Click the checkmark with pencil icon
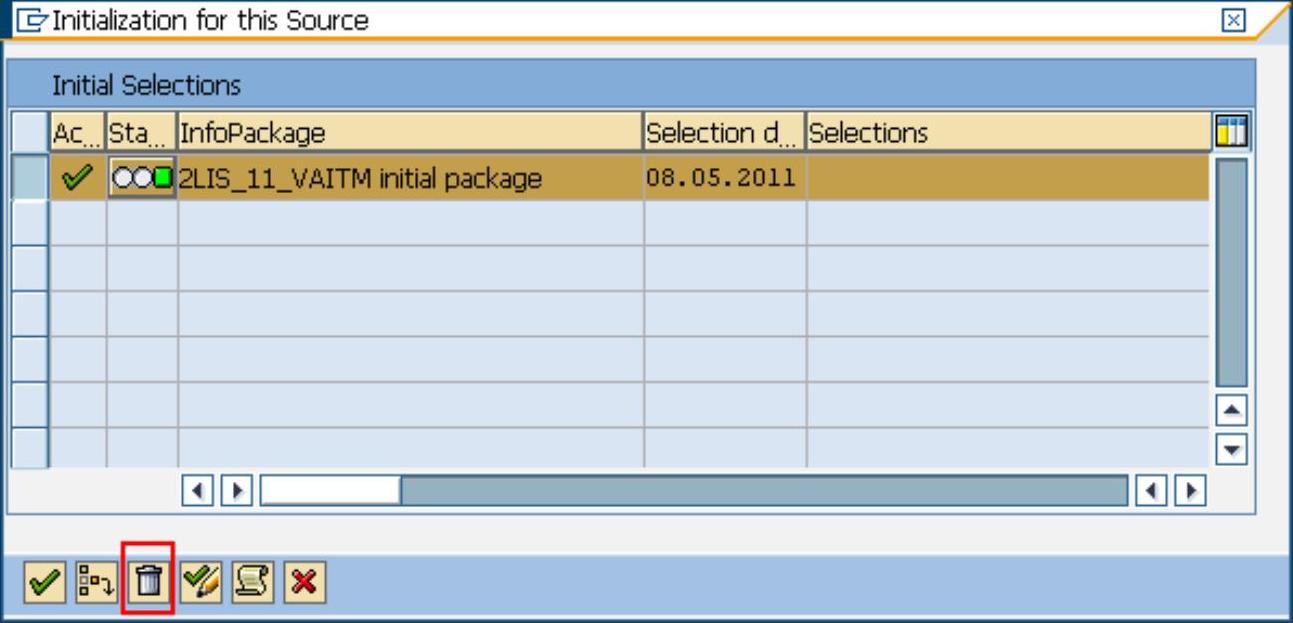The height and width of the screenshot is (623, 1293). coord(203,579)
